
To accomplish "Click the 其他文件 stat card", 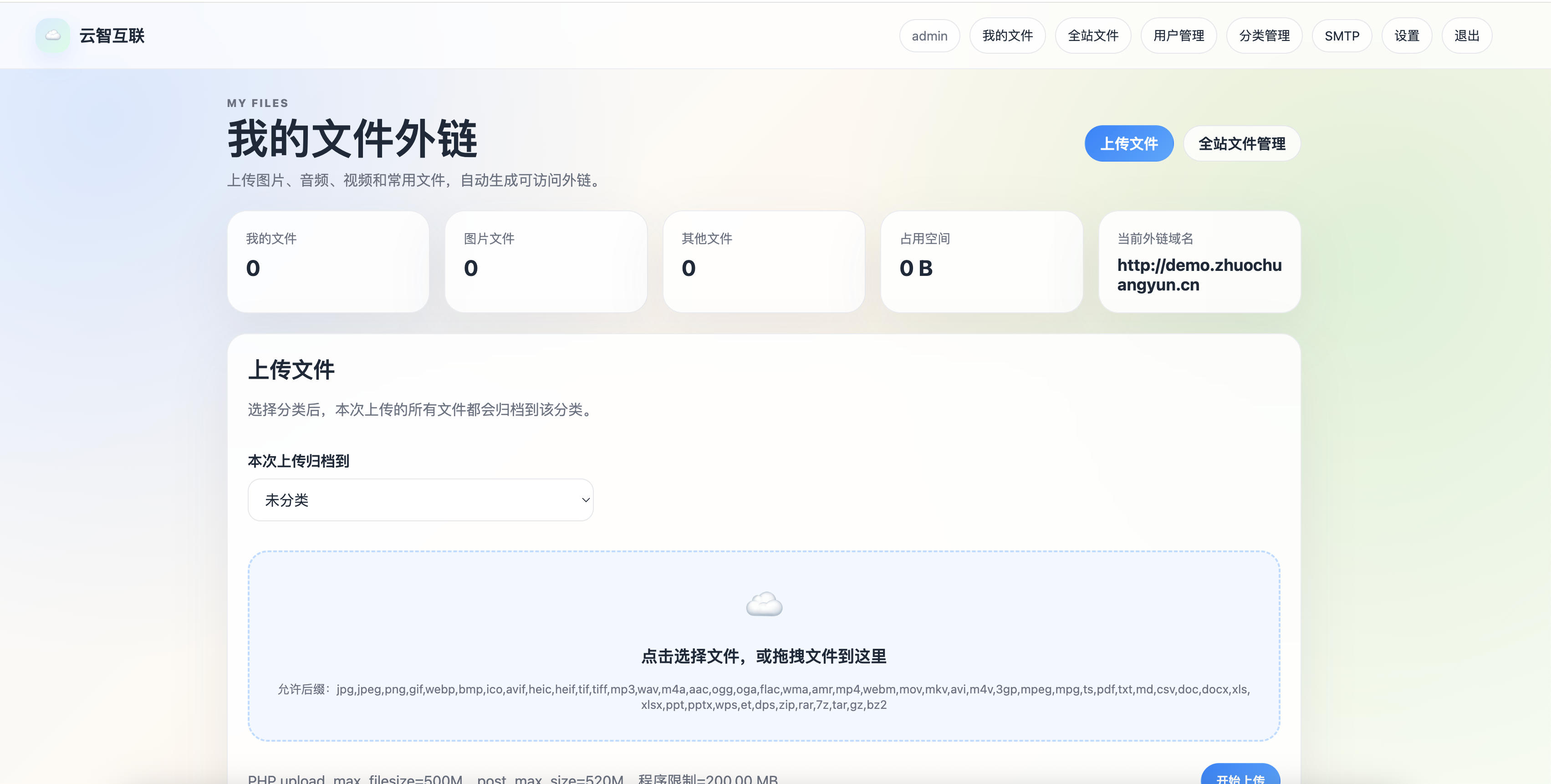I will point(764,261).
